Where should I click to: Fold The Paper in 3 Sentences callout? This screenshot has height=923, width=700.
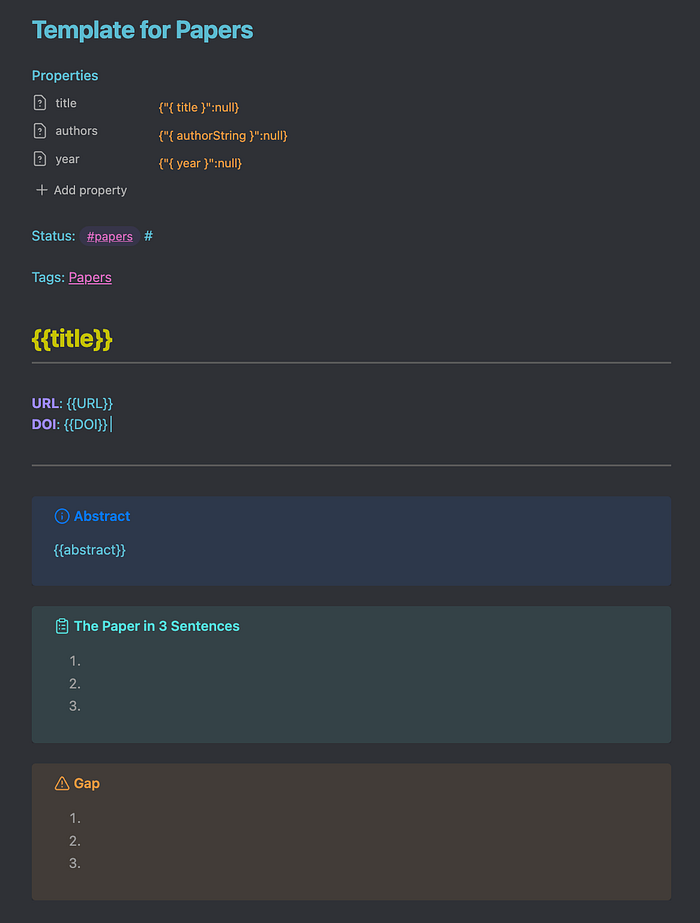pos(157,626)
